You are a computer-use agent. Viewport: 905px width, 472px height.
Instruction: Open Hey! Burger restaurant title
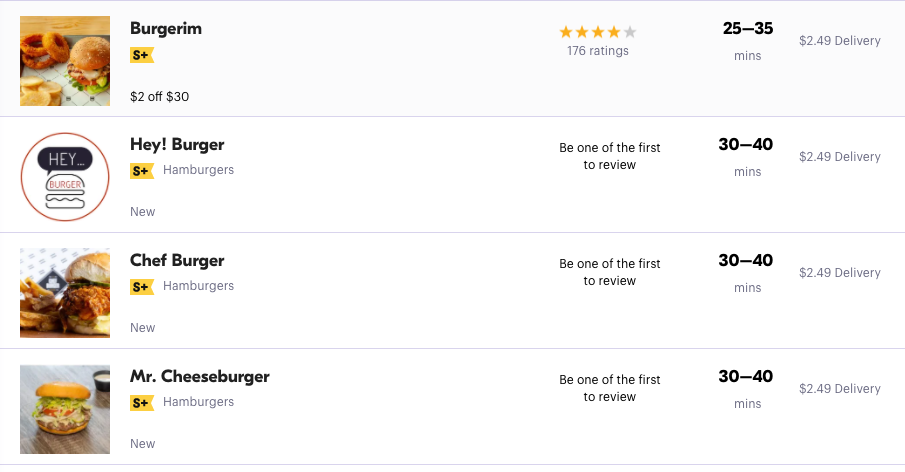click(177, 145)
